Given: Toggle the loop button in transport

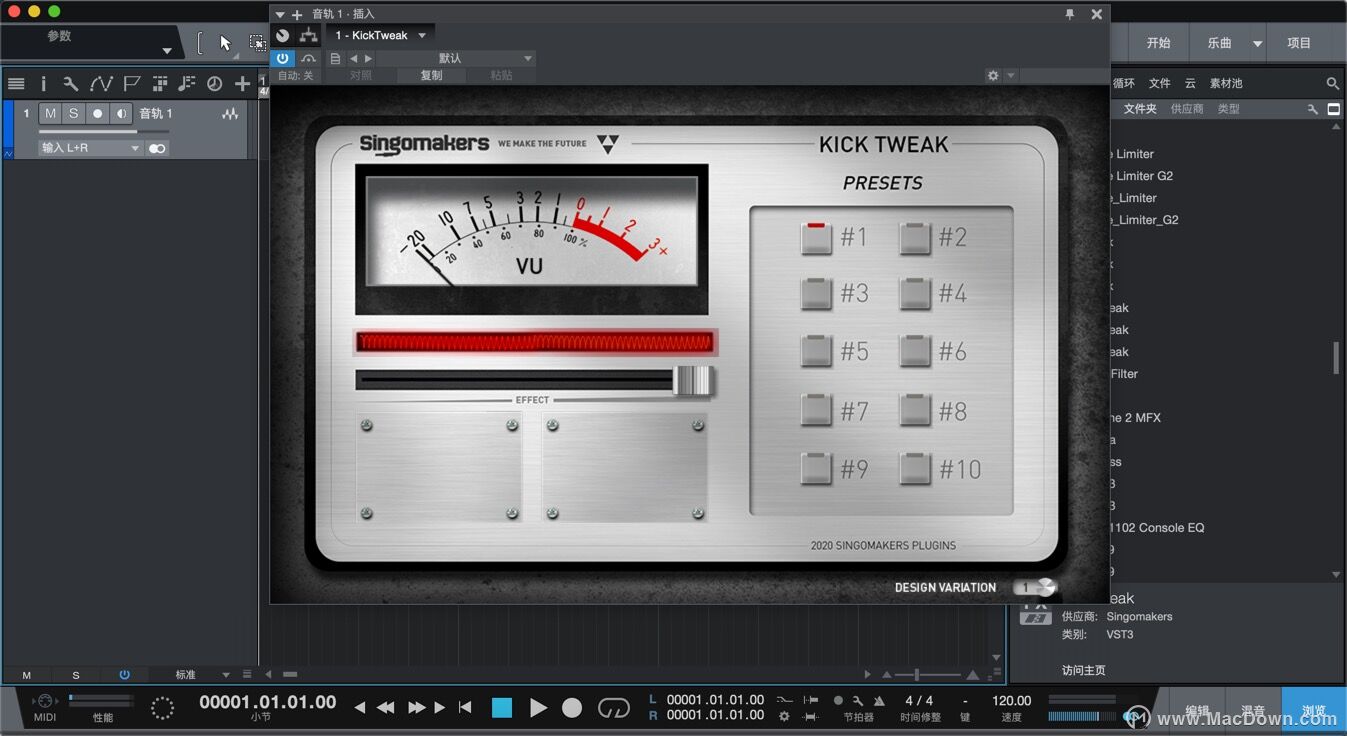Looking at the screenshot, I should point(613,708).
